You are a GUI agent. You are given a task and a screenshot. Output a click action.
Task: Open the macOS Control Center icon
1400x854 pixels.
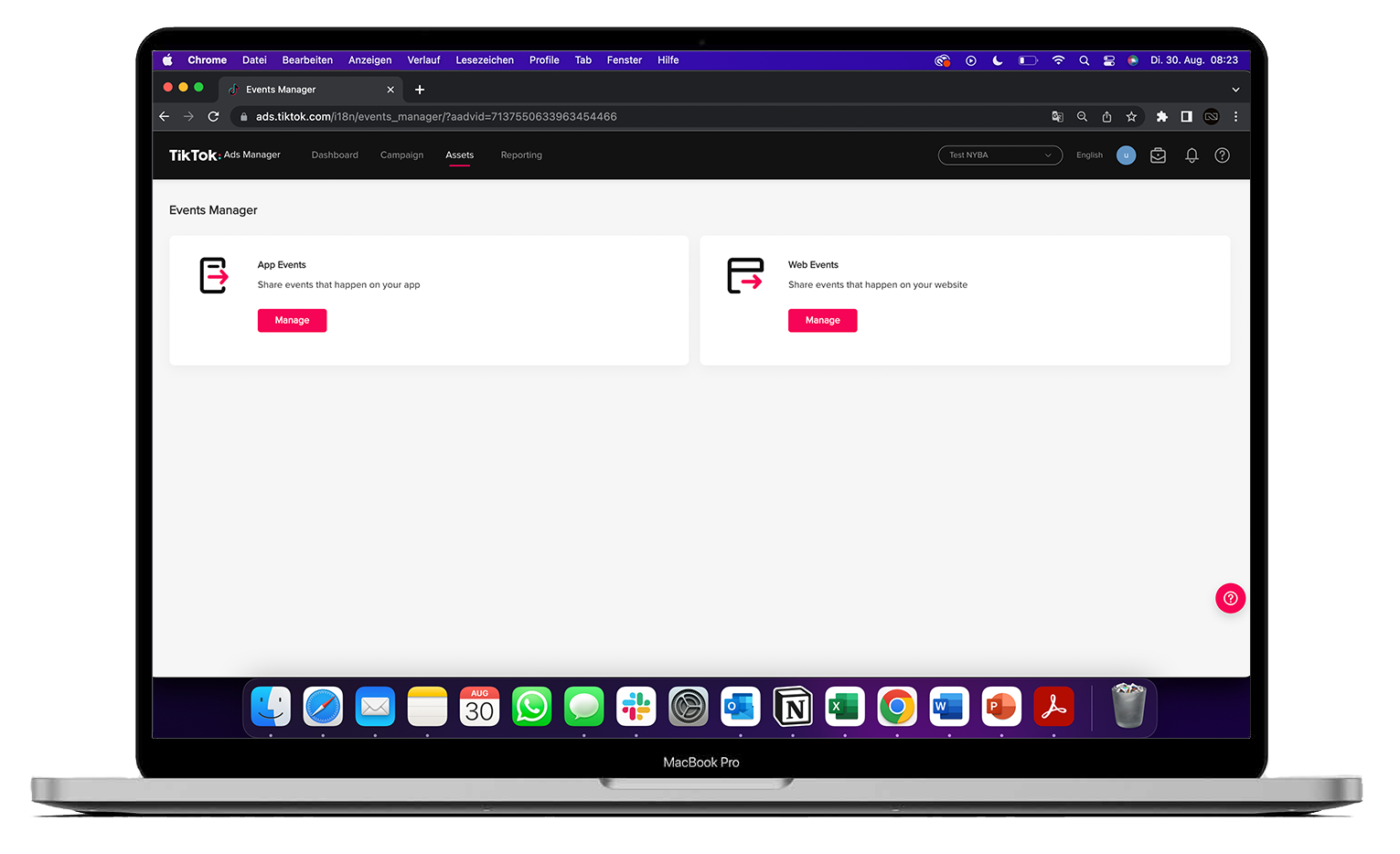pyautogui.click(x=1108, y=60)
